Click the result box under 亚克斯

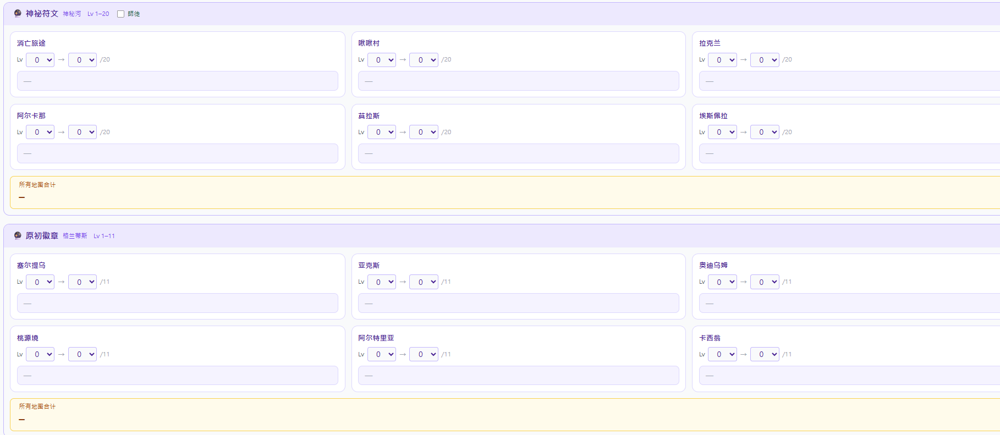tap(518, 303)
